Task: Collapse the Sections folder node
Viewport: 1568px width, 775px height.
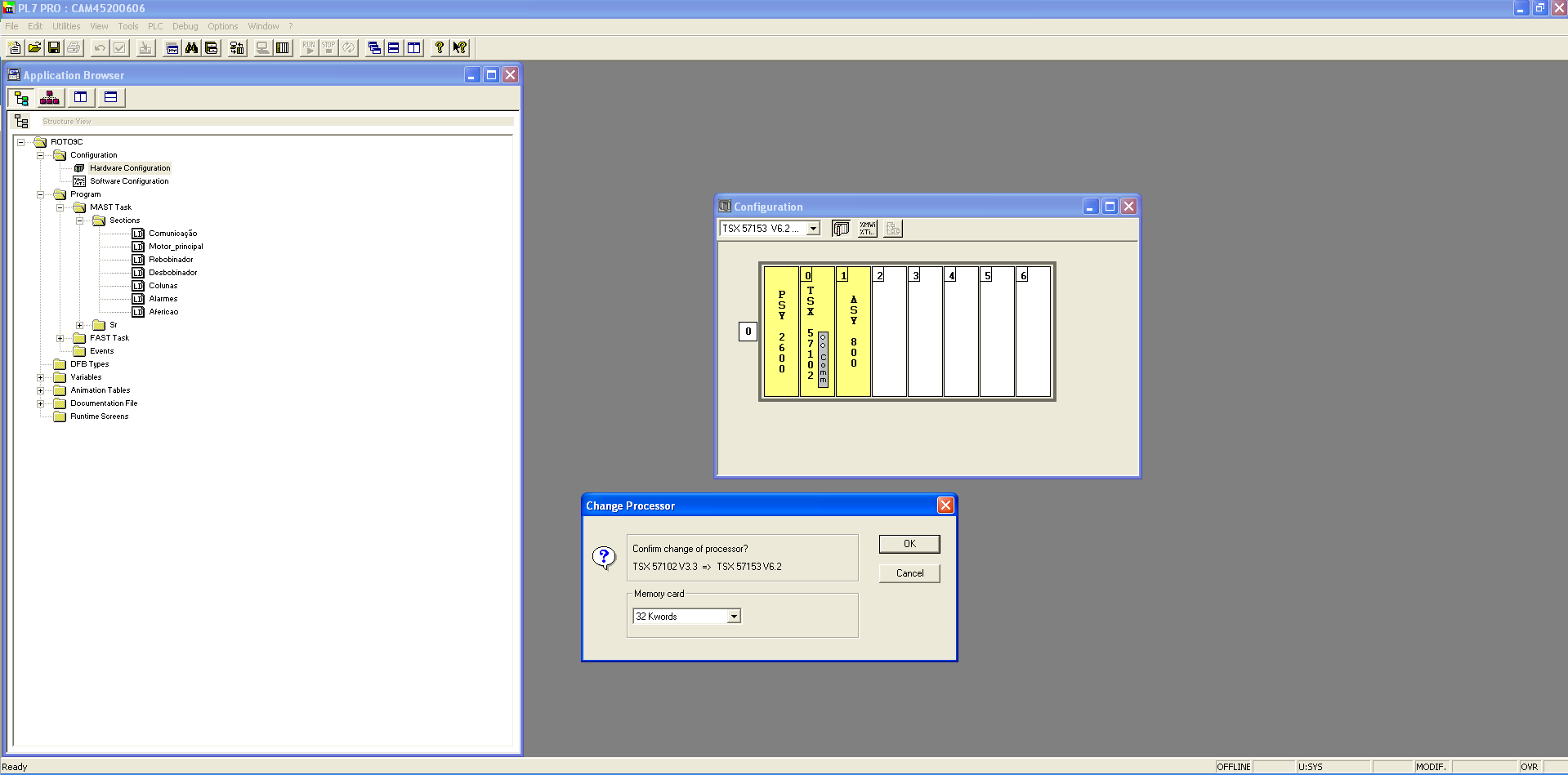Action: click(80, 220)
